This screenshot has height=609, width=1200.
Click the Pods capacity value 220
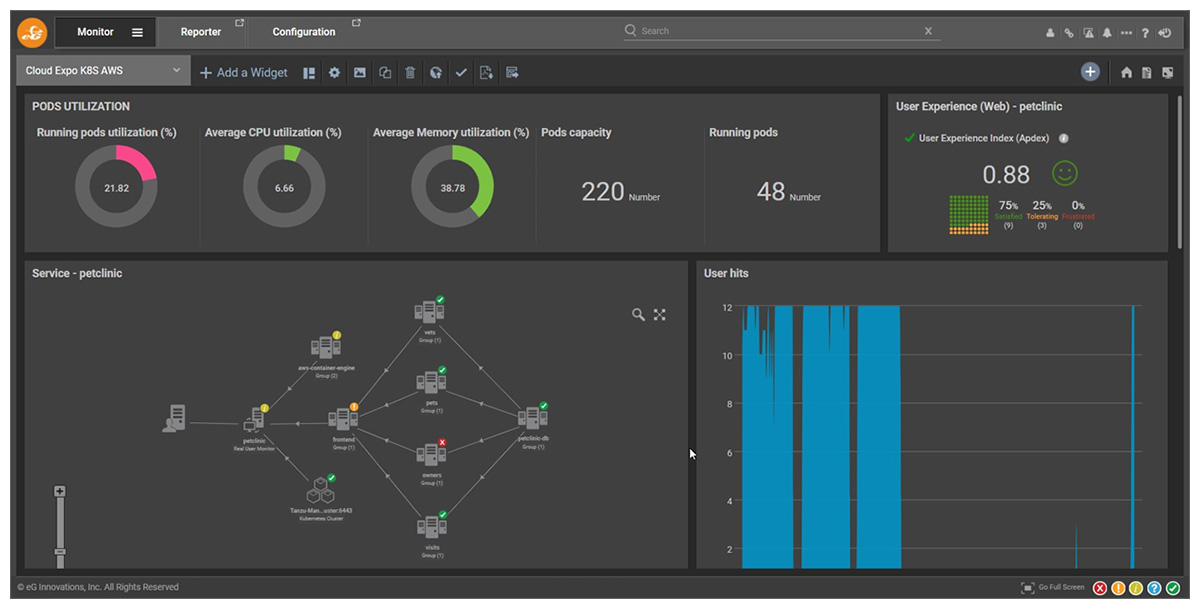click(x=603, y=192)
